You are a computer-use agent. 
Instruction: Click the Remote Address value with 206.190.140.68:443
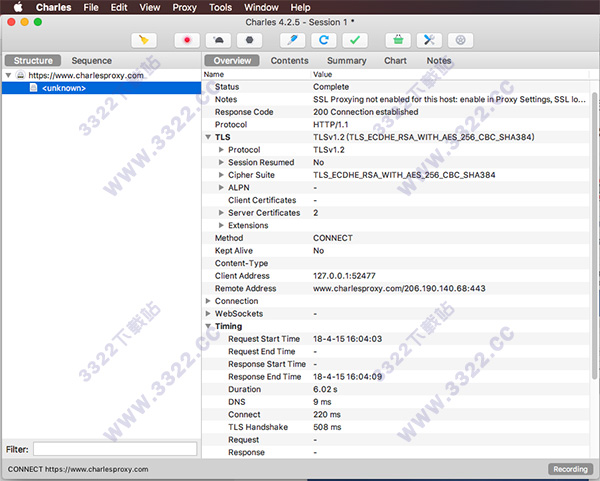tap(399, 289)
